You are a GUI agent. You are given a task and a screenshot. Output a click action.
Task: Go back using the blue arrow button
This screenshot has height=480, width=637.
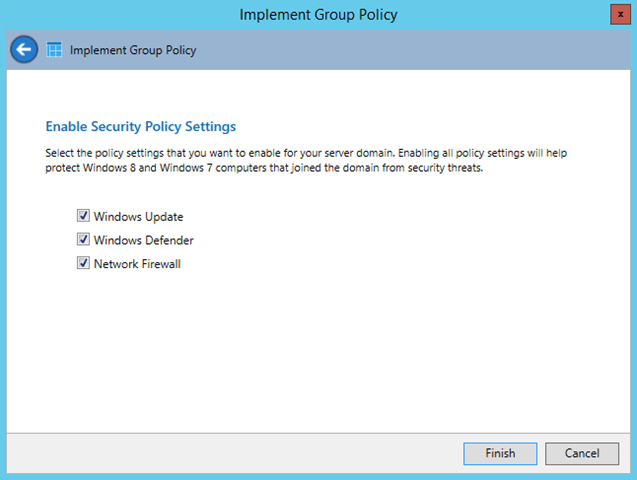point(24,50)
